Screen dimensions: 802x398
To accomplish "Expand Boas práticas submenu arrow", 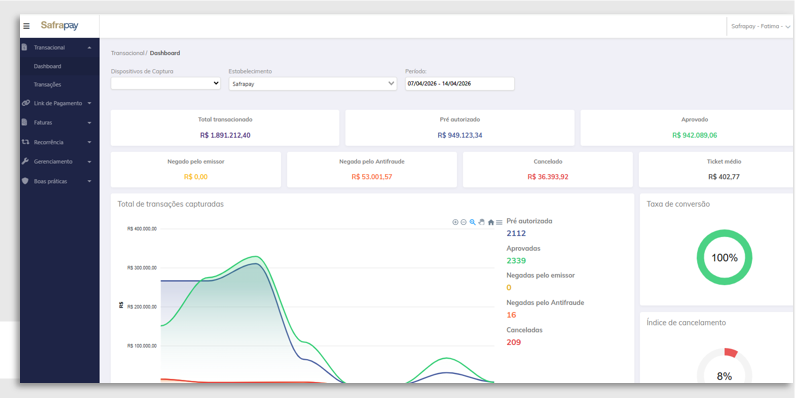I will click(x=90, y=181).
